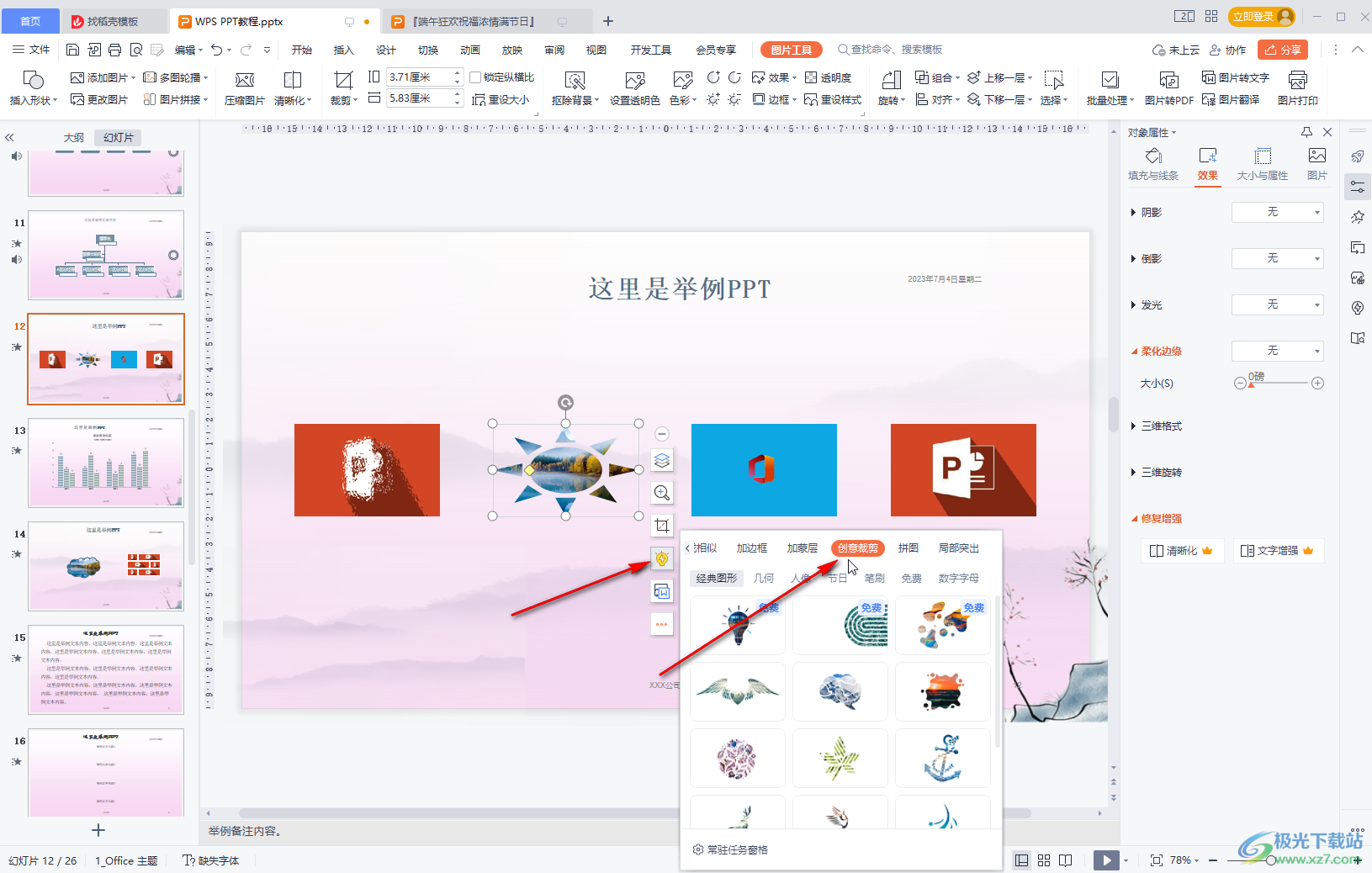Image resolution: width=1372 pixels, height=873 pixels.
Task: Click the undo arrow icon
Action: [x=217, y=50]
